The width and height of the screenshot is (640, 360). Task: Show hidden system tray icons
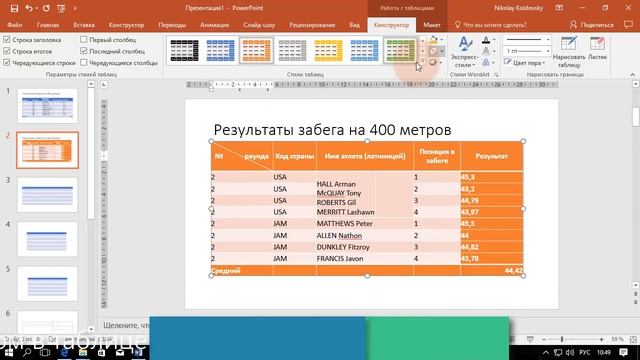click(x=546, y=352)
